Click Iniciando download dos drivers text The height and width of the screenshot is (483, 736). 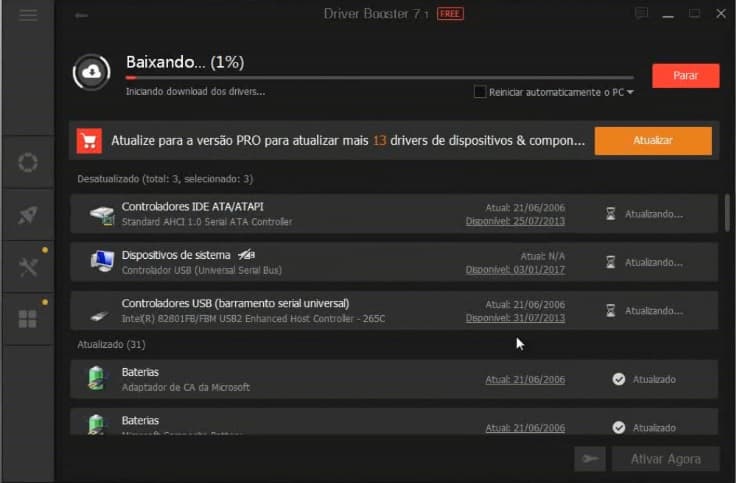[x=195, y=92]
